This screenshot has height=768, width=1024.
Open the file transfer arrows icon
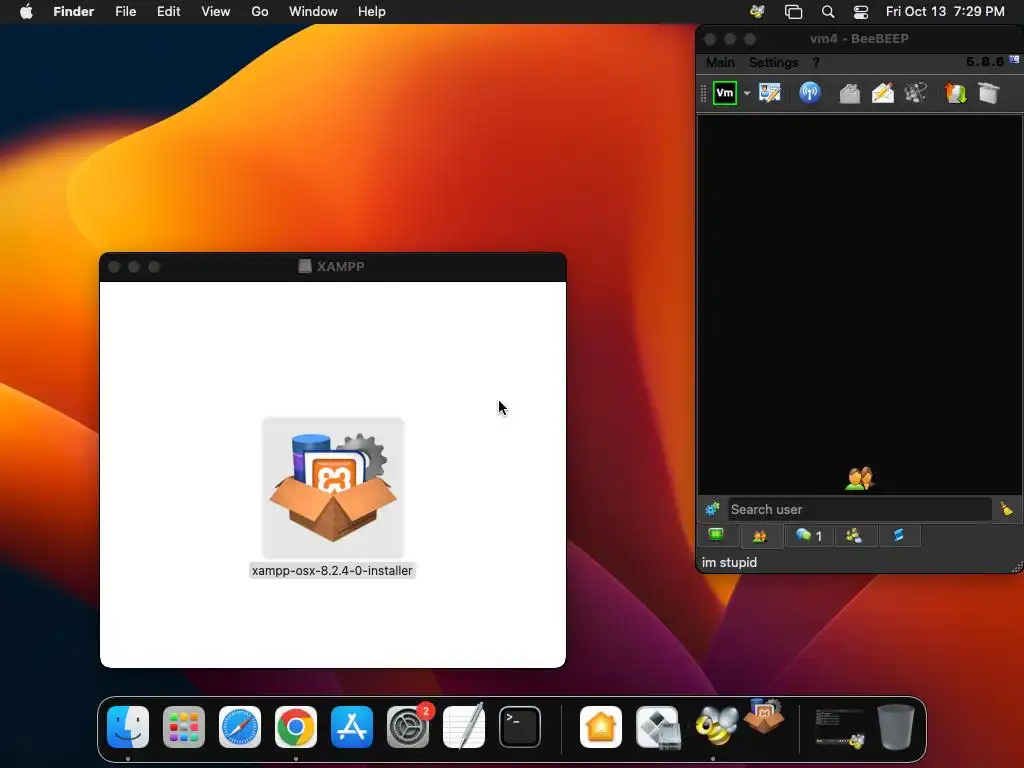[x=955, y=93]
